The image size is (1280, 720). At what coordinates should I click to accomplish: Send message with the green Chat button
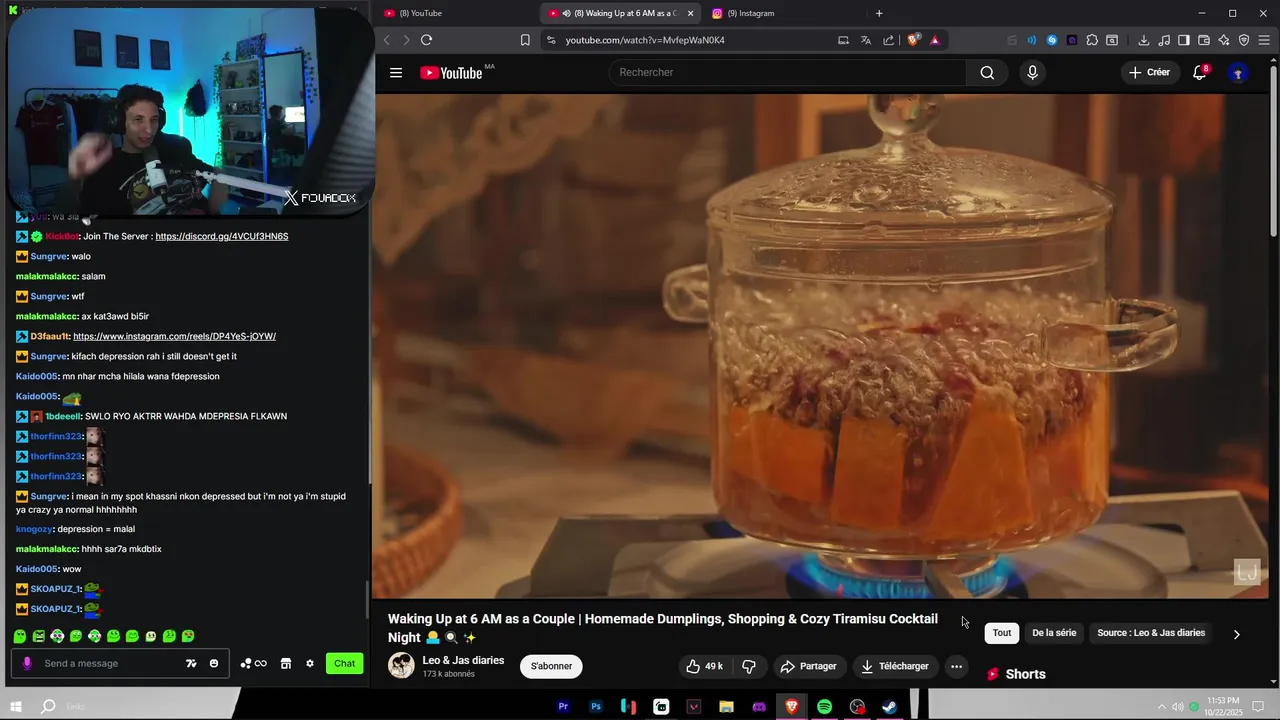(x=344, y=663)
